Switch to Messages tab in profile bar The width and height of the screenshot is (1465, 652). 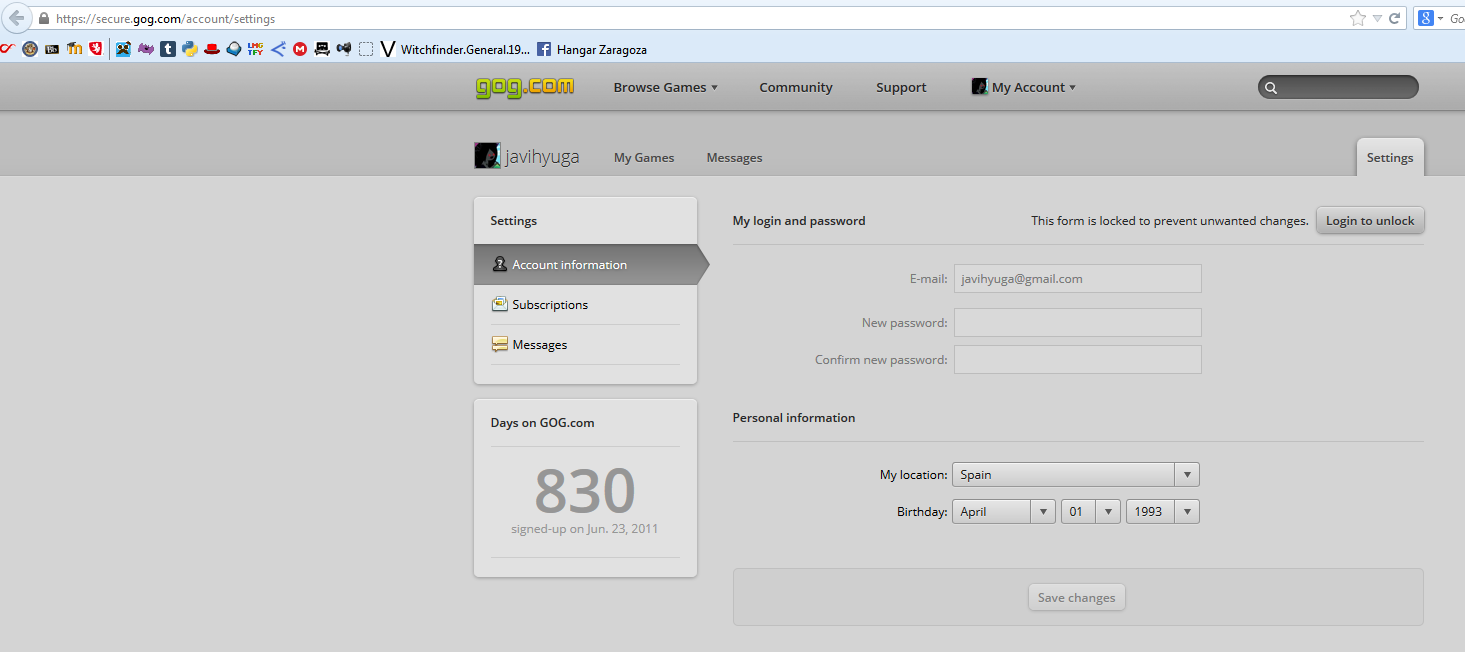(734, 157)
